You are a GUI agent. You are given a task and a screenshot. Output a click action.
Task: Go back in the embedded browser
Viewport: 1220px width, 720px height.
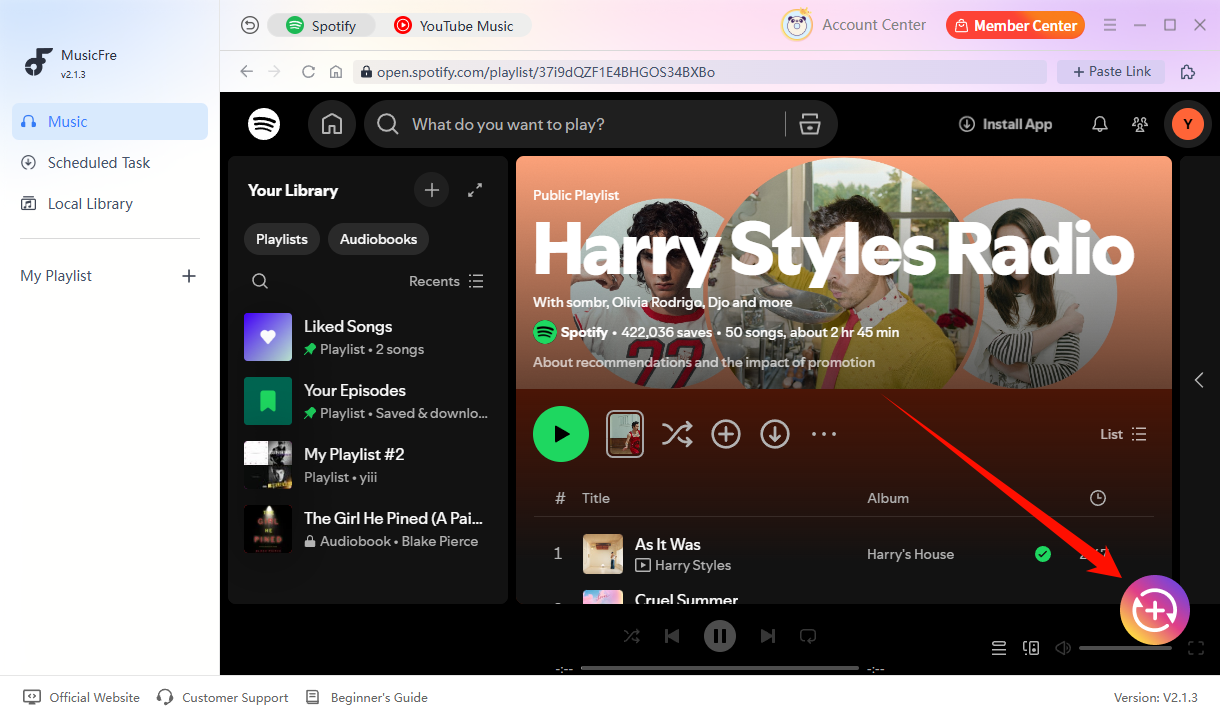(246, 72)
